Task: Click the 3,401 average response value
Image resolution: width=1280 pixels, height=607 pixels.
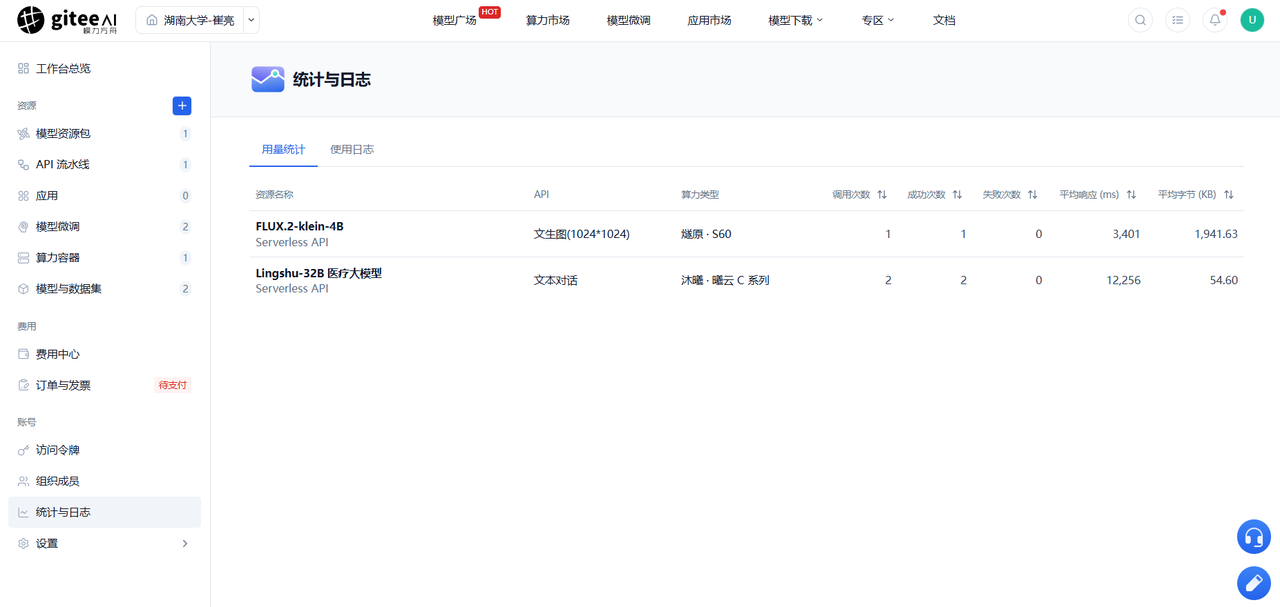Action: tap(1126, 234)
